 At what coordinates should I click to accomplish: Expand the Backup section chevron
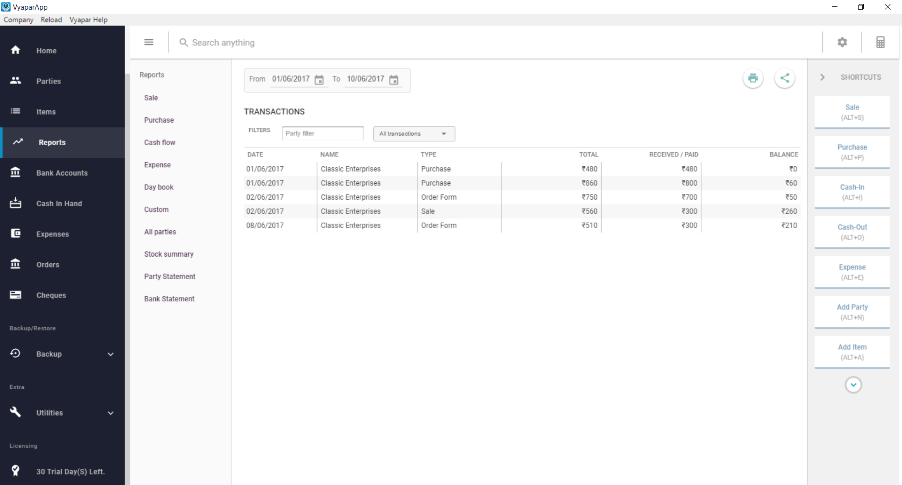coord(110,354)
